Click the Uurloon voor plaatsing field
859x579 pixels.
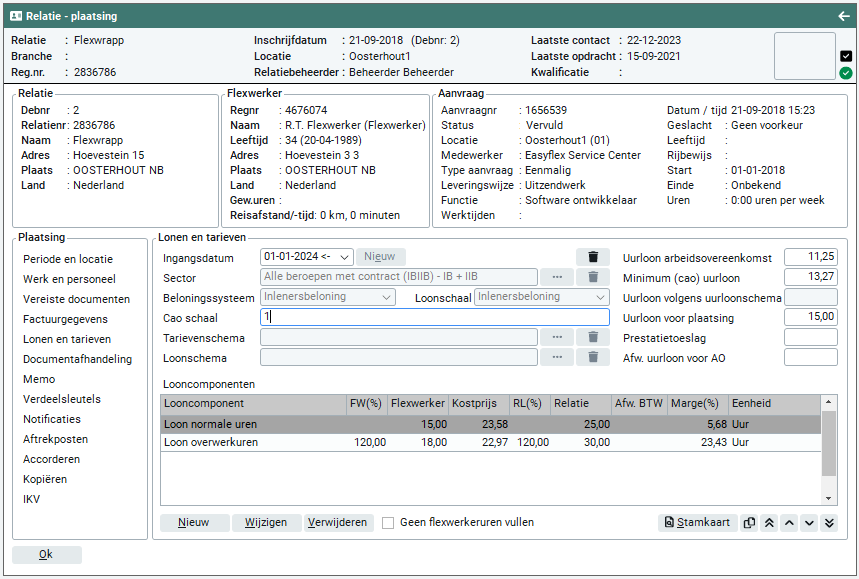(x=810, y=317)
